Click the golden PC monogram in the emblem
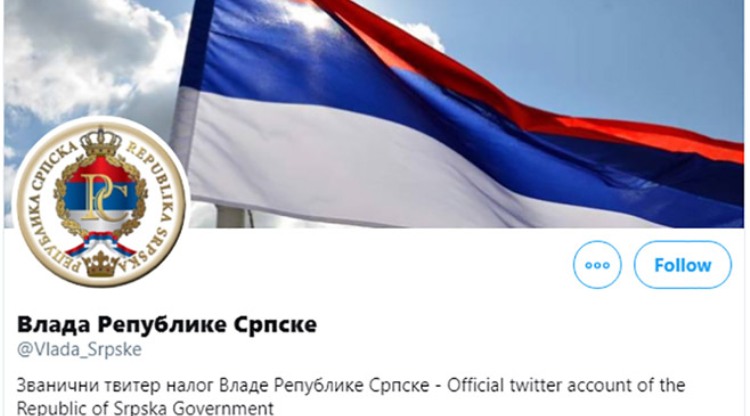Viewport: 750px width, 416px height. point(102,197)
